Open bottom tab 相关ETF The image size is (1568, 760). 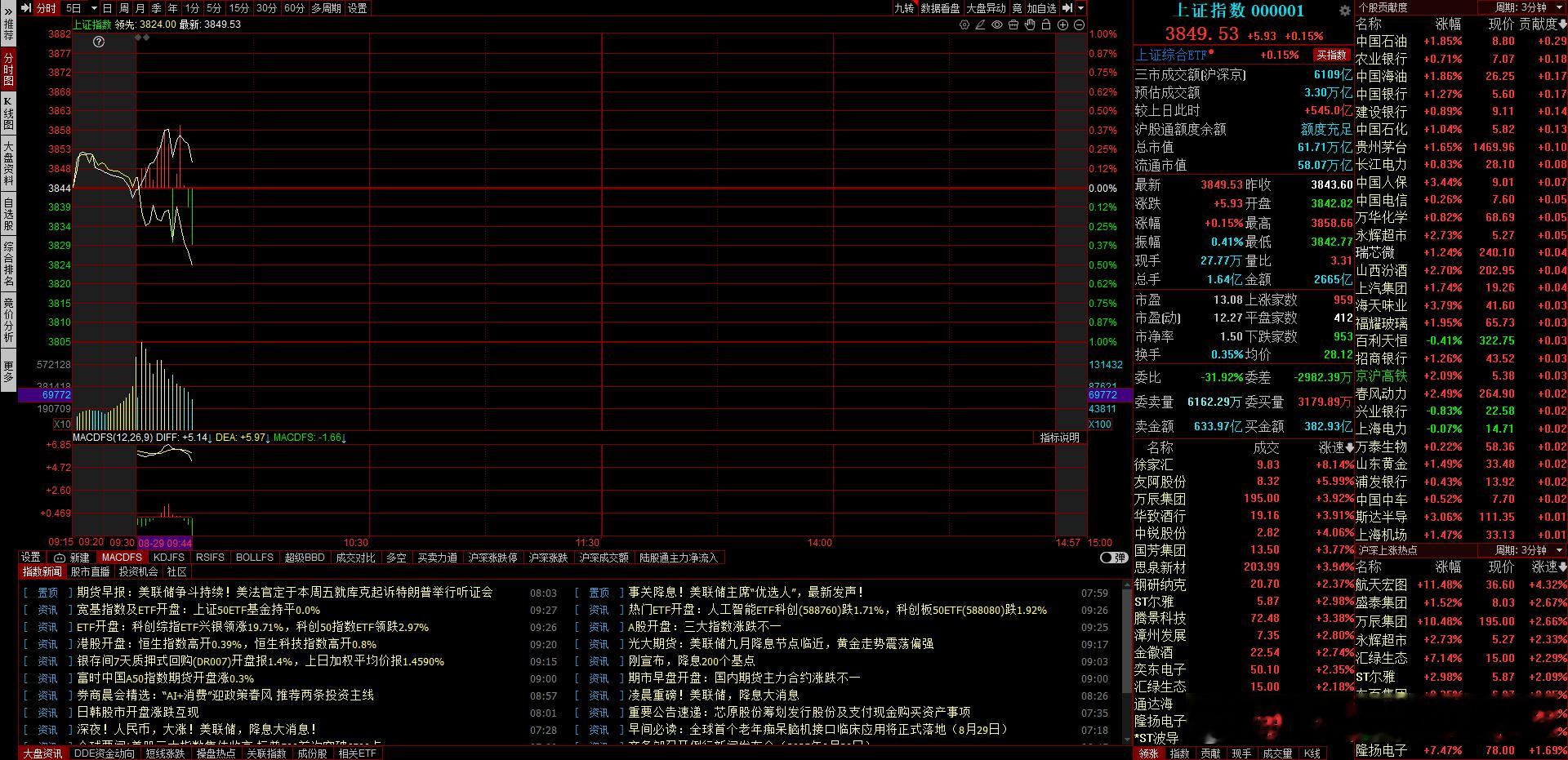pos(357,753)
